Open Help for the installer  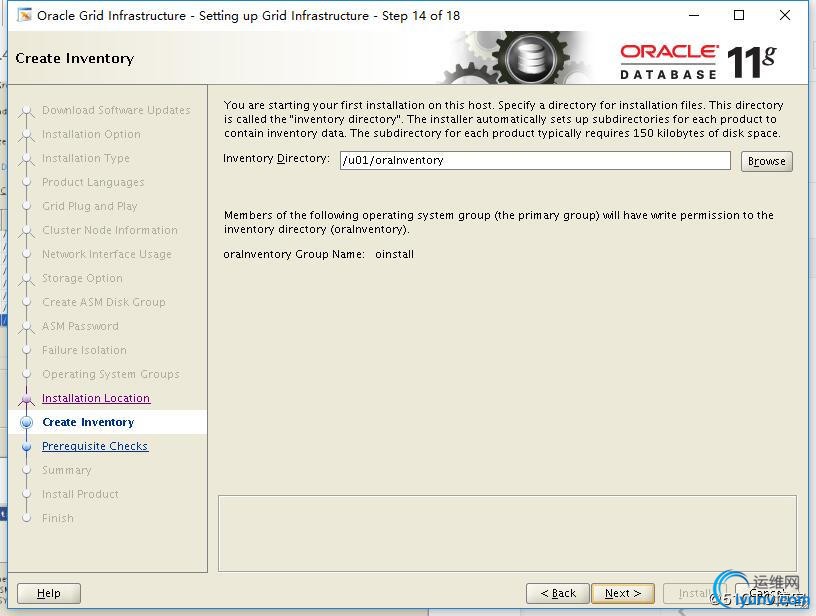pos(49,593)
